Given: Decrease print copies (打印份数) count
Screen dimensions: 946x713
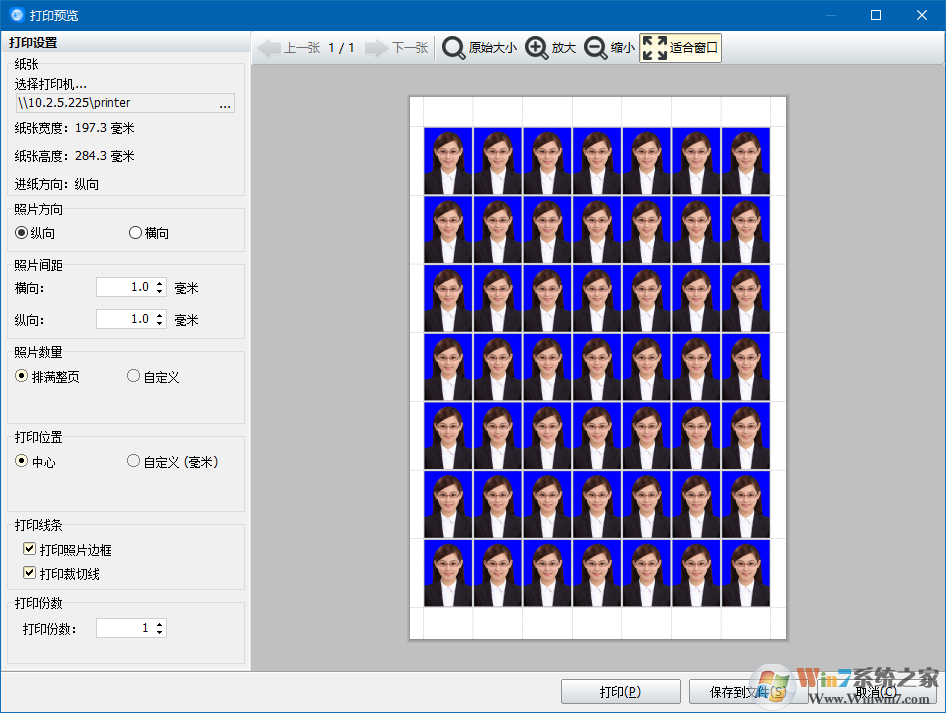Looking at the screenshot, I should point(159,633).
